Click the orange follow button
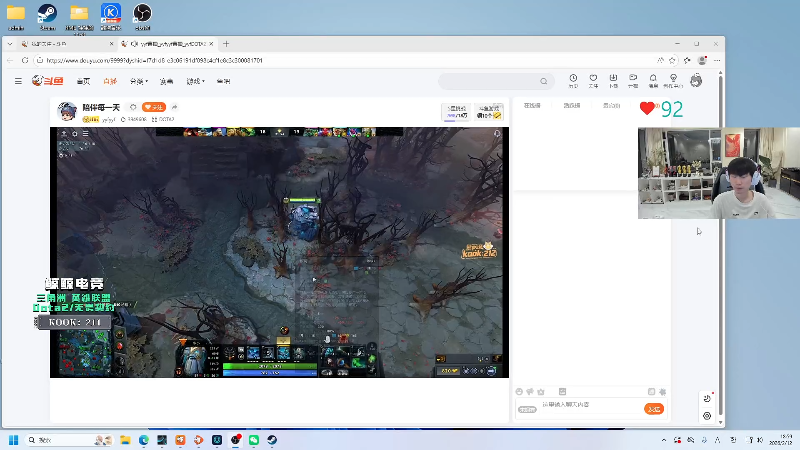This screenshot has width=800, height=450. [154, 107]
